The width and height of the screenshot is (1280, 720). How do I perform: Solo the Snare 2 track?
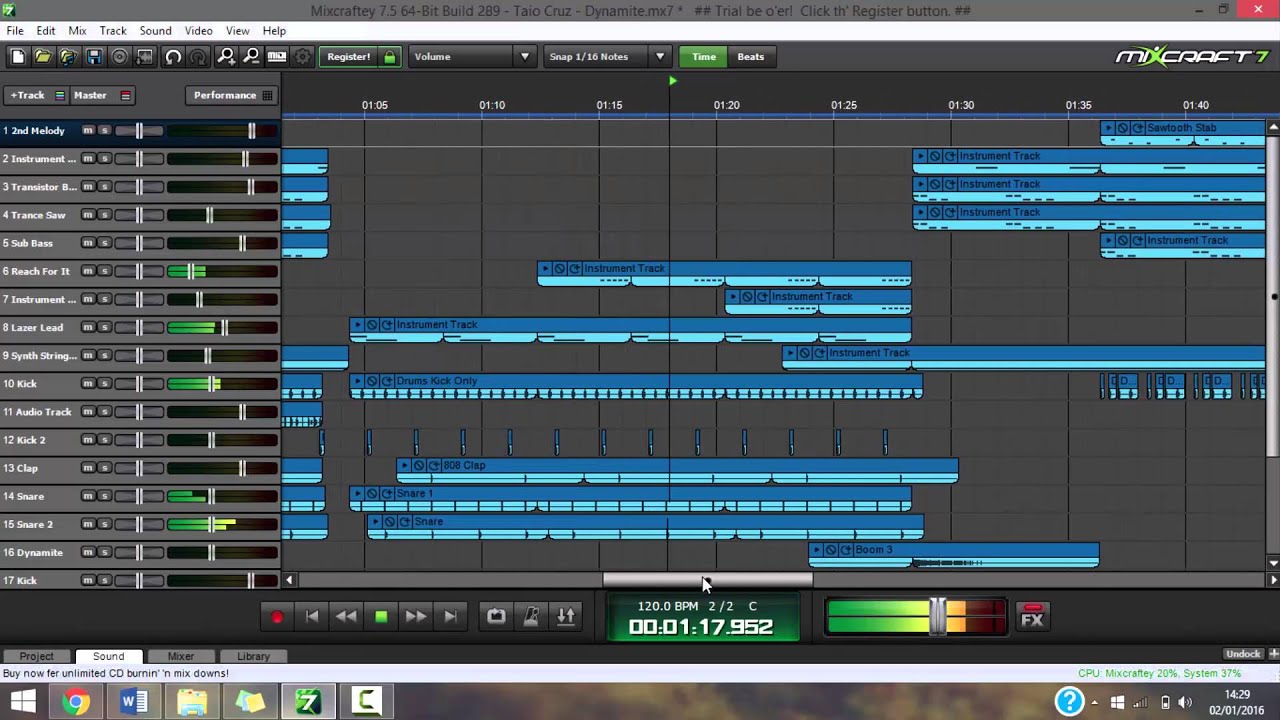tap(104, 524)
